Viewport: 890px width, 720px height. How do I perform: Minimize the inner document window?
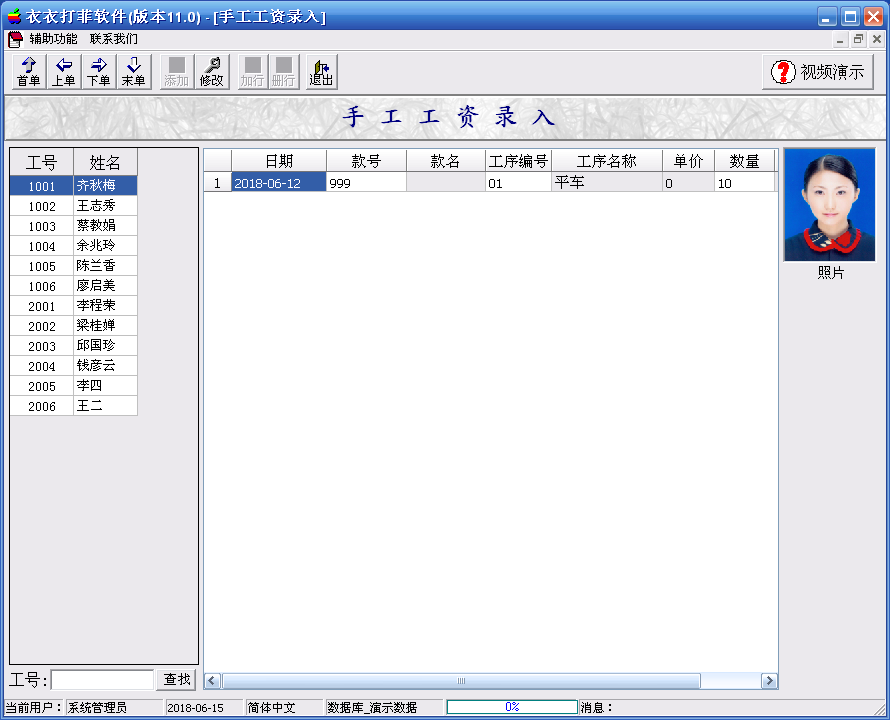click(840, 40)
